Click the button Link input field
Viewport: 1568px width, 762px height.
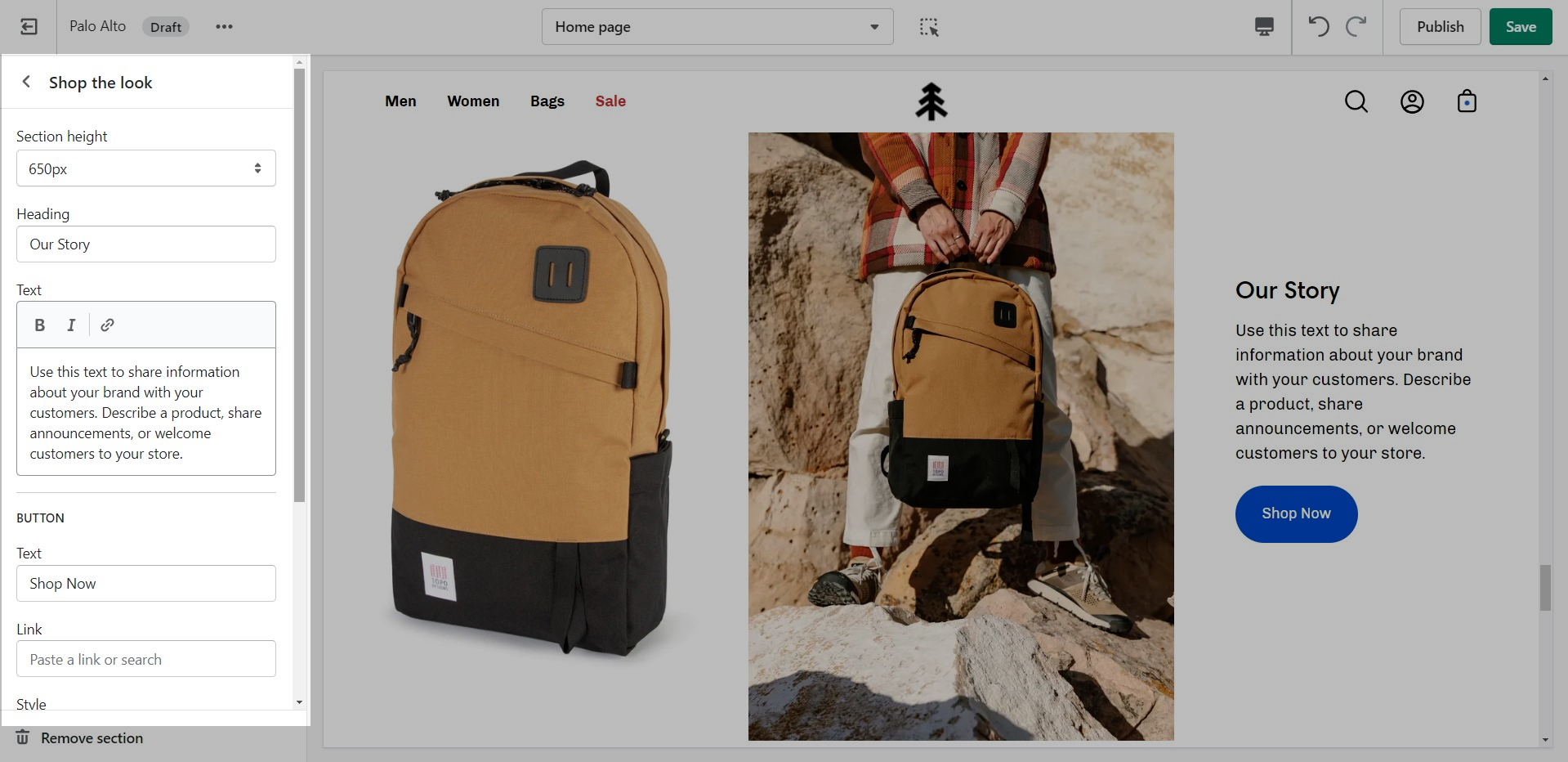pos(146,659)
